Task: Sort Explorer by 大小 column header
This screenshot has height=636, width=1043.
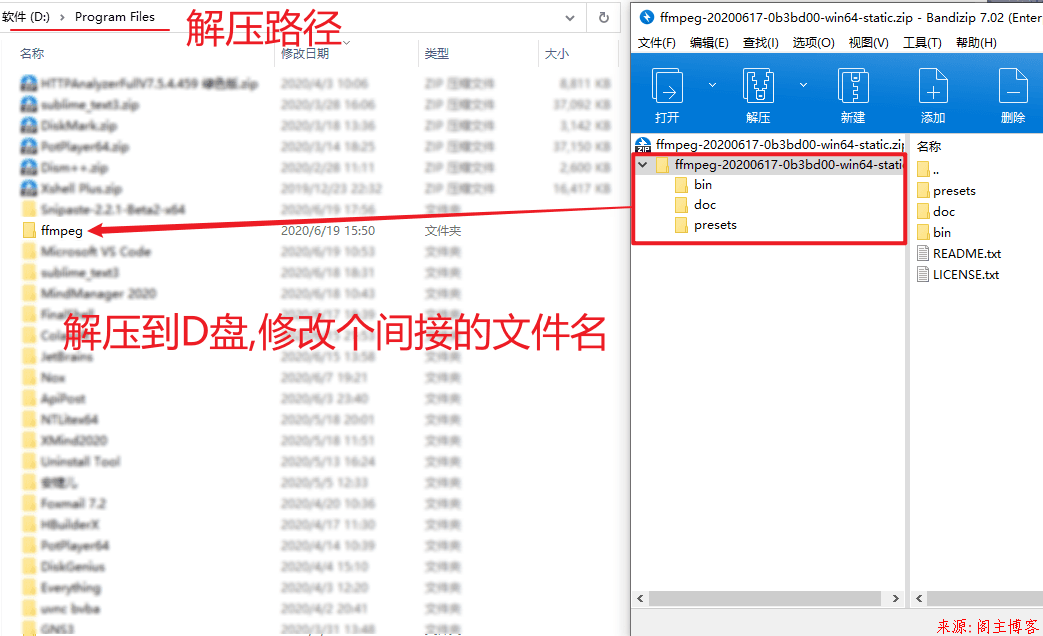Action: [x=557, y=53]
